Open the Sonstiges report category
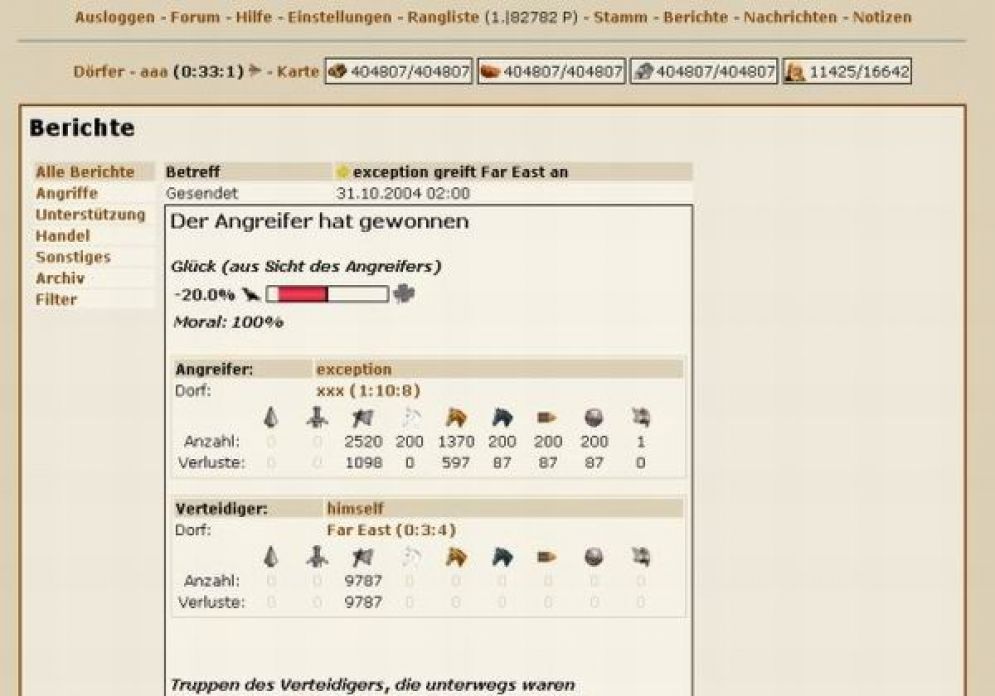 [73, 257]
